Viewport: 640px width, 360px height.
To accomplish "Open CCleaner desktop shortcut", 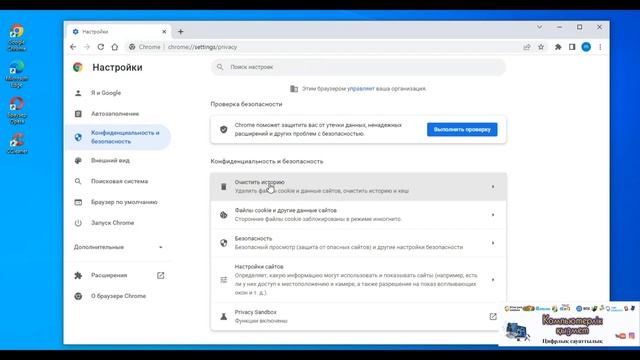I will tap(17, 143).
